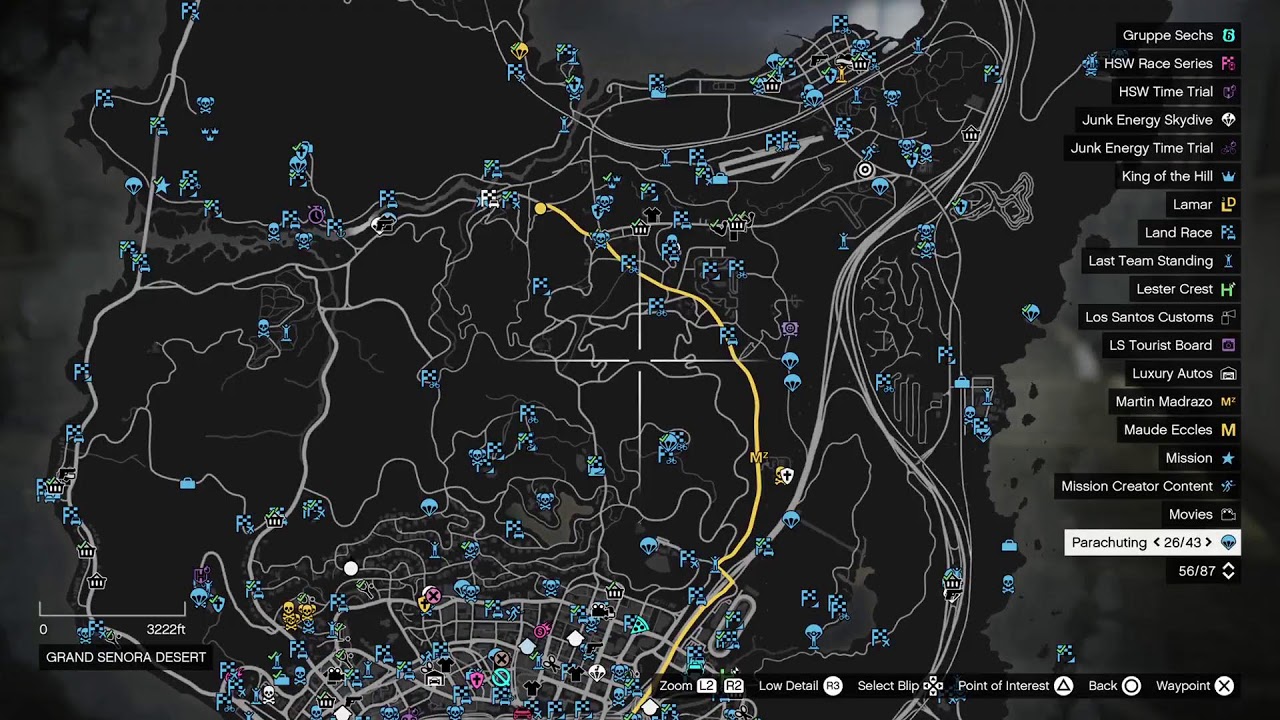Go to next Parachuting blip with right arrow
The height and width of the screenshot is (720, 1280).
pyautogui.click(x=1208, y=542)
